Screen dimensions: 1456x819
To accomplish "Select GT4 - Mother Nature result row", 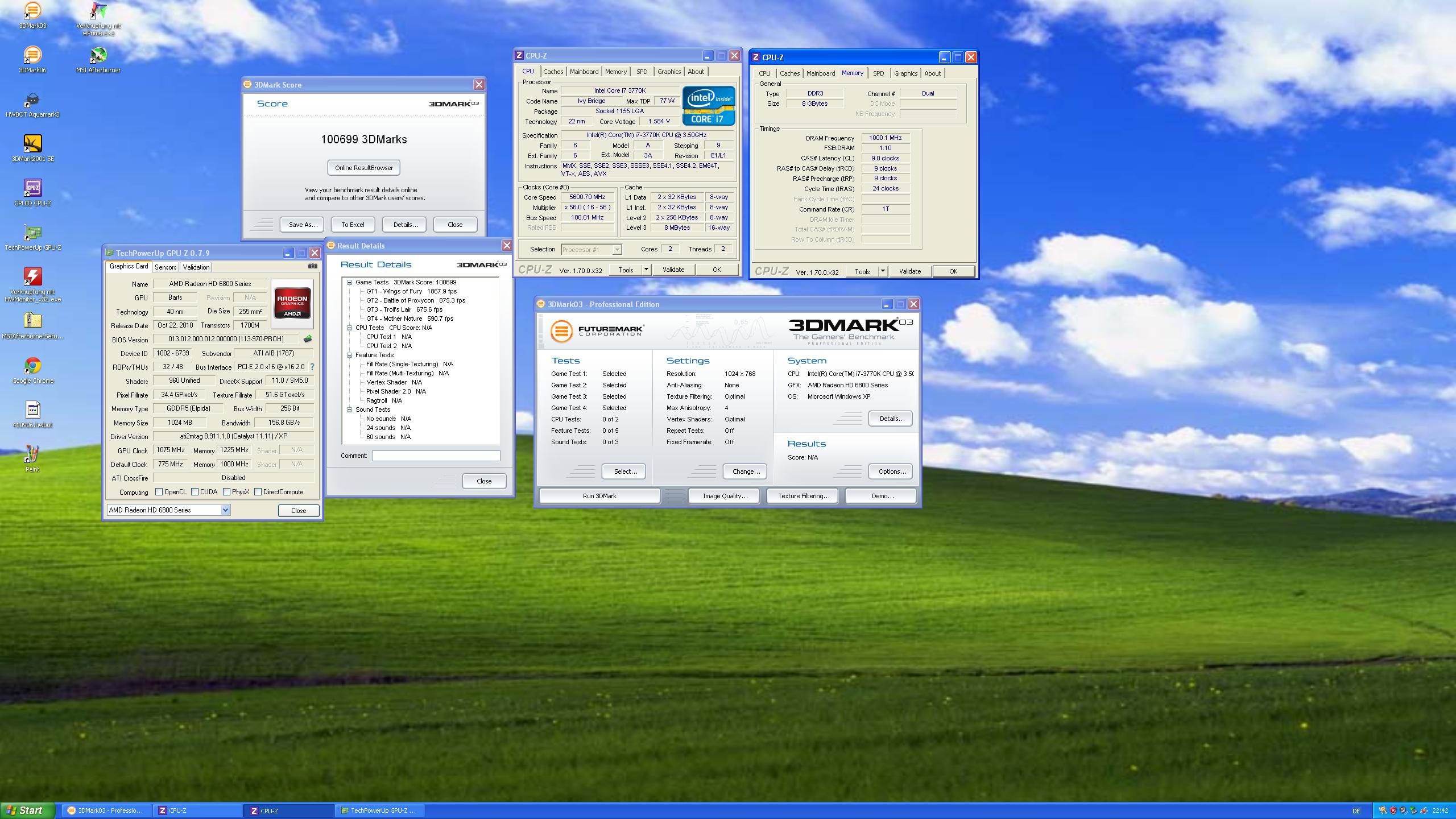I will coord(409,318).
